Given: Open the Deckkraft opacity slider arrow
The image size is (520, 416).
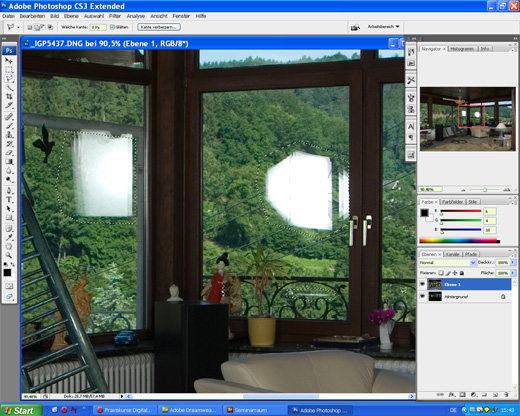Looking at the screenshot, I should pos(513,263).
